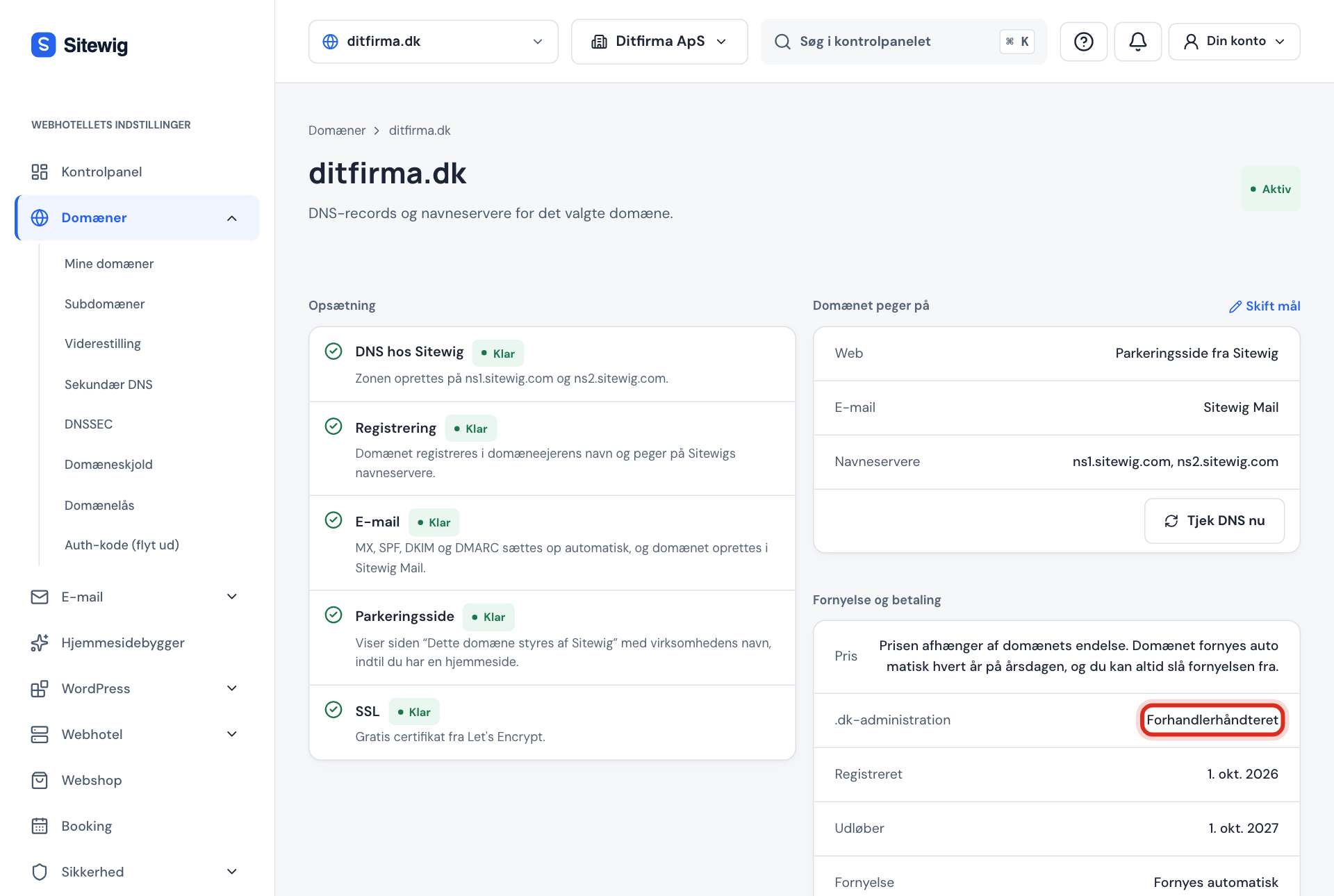Click the Domæner globe icon in sidebar
The image size is (1334, 896).
[x=40, y=217]
